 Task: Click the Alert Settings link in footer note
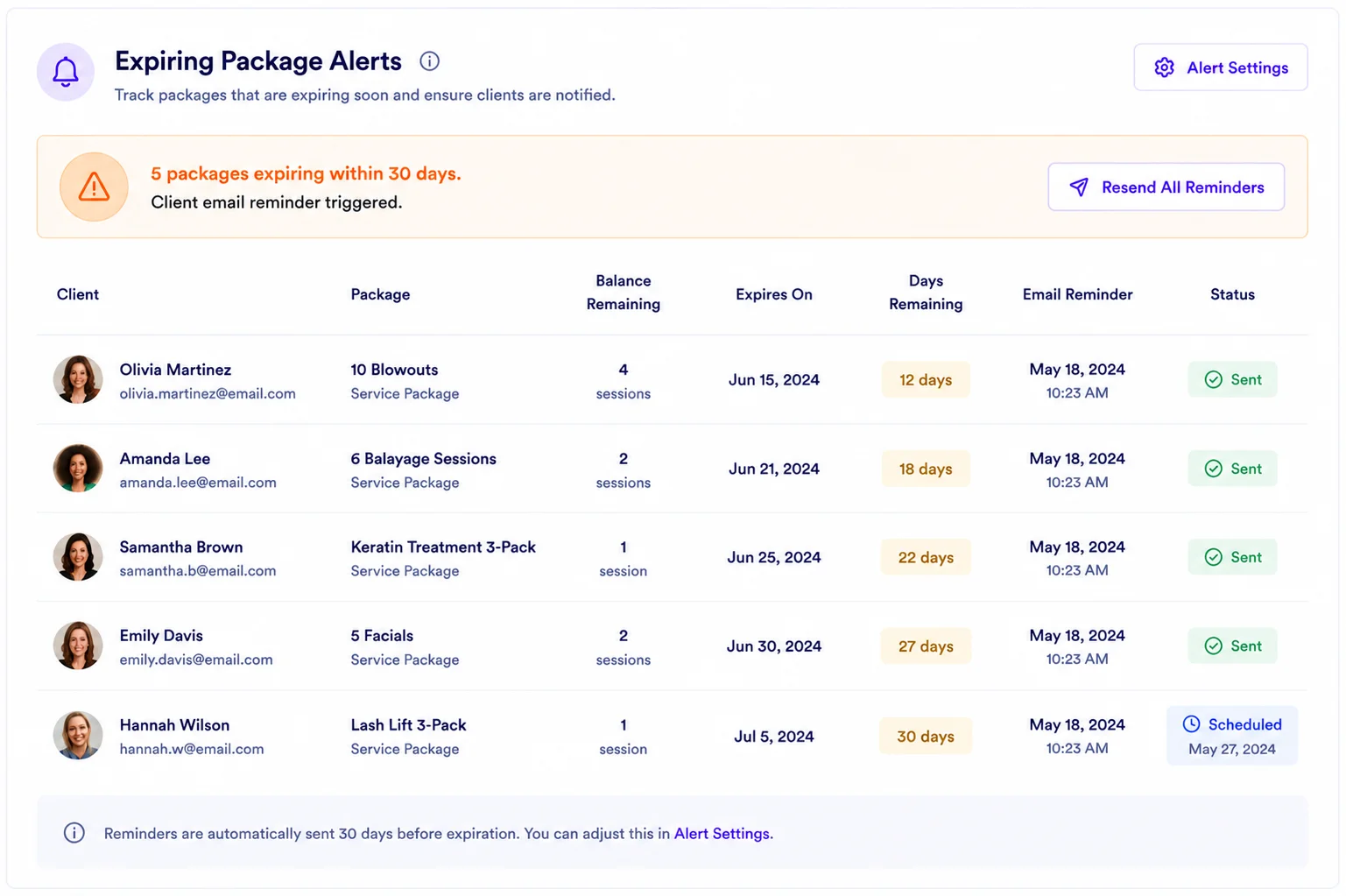click(722, 834)
